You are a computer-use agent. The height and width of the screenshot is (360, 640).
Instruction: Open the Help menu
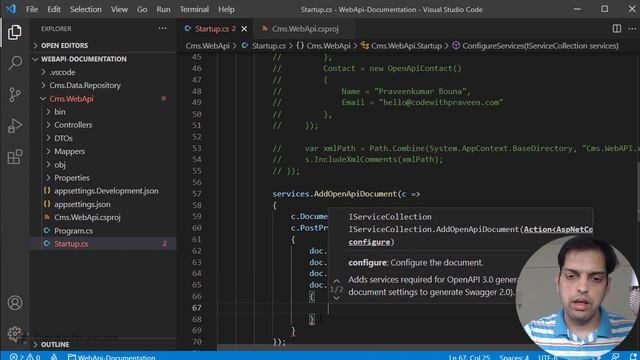pos(226,9)
